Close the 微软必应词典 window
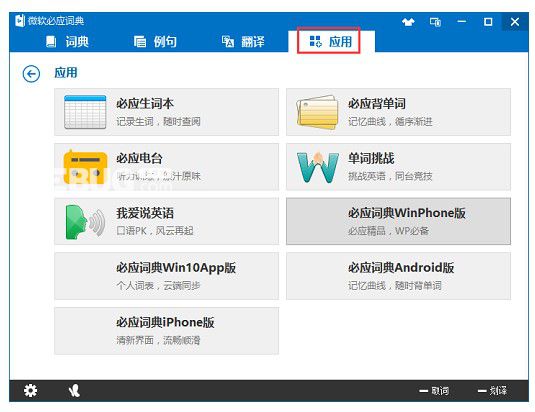Viewport: 535px width, 412px height. coord(515,22)
